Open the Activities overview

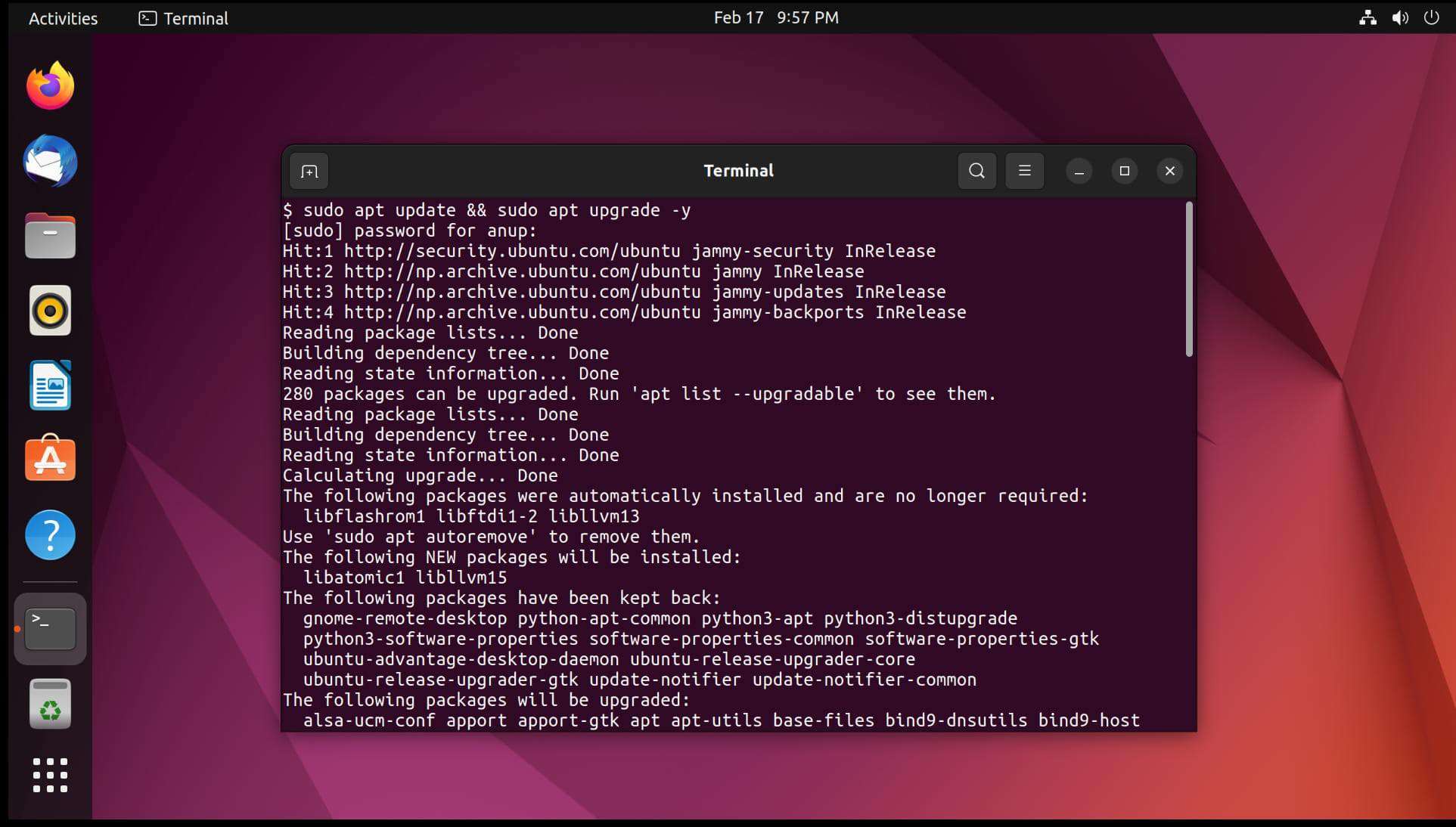(62, 18)
